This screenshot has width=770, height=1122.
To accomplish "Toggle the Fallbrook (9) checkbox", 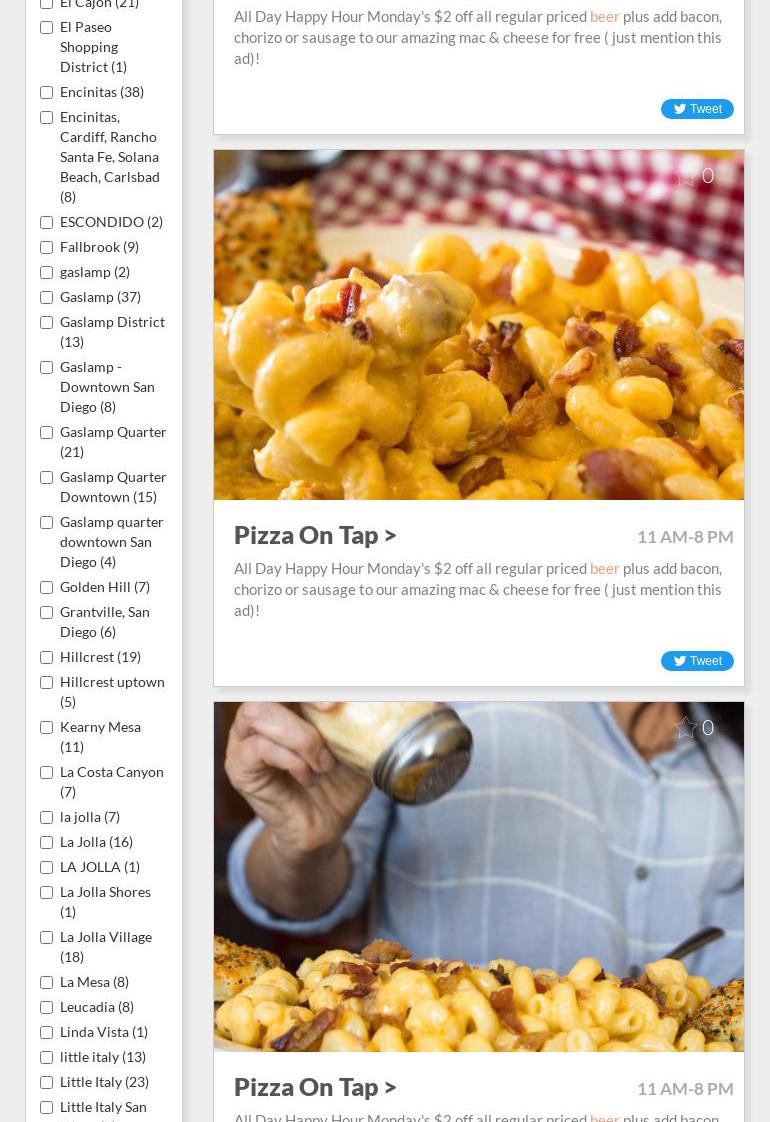I will point(47,248).
